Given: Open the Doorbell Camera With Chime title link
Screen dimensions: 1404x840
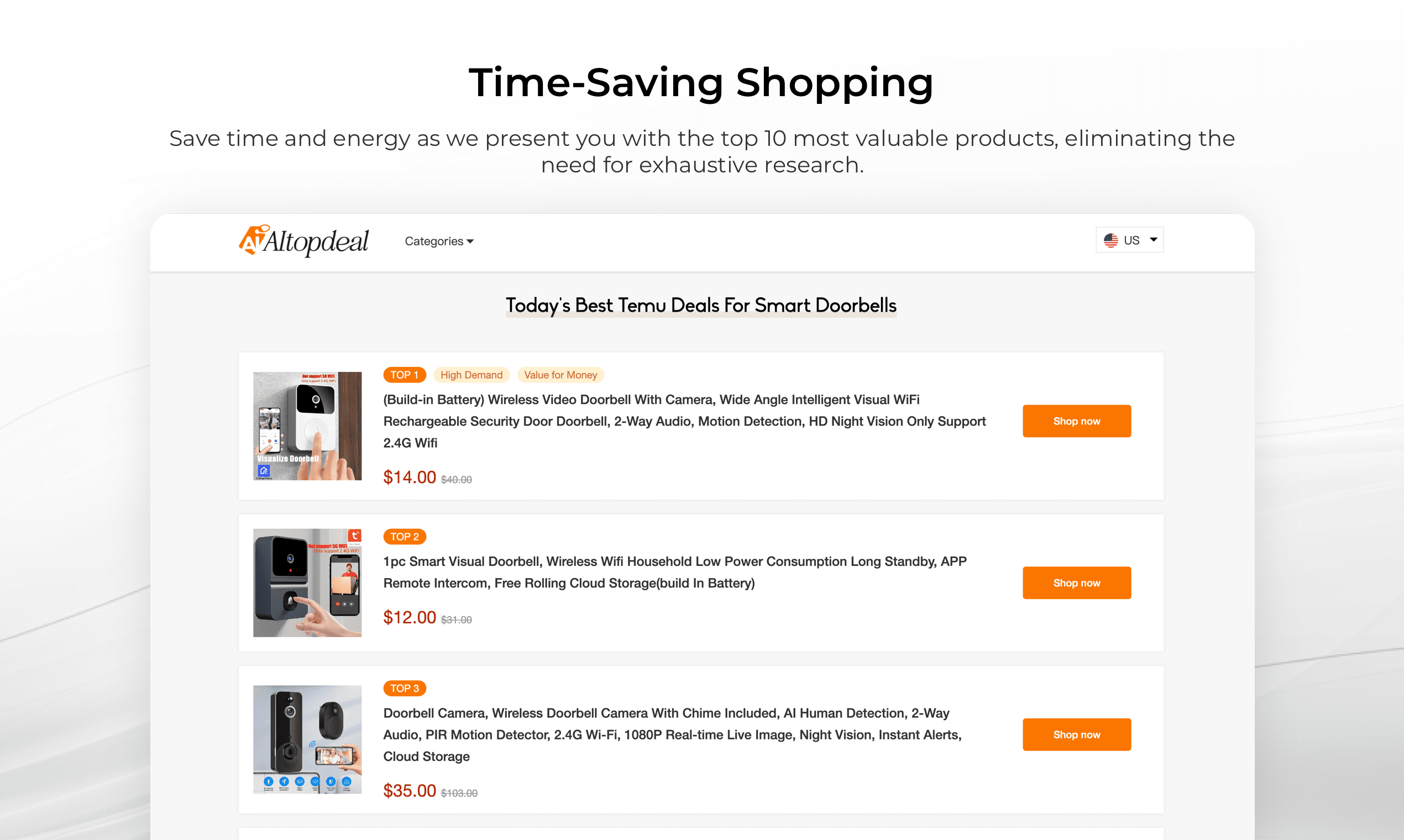Looking at the screenshot, I should click(x=673, y=734).
